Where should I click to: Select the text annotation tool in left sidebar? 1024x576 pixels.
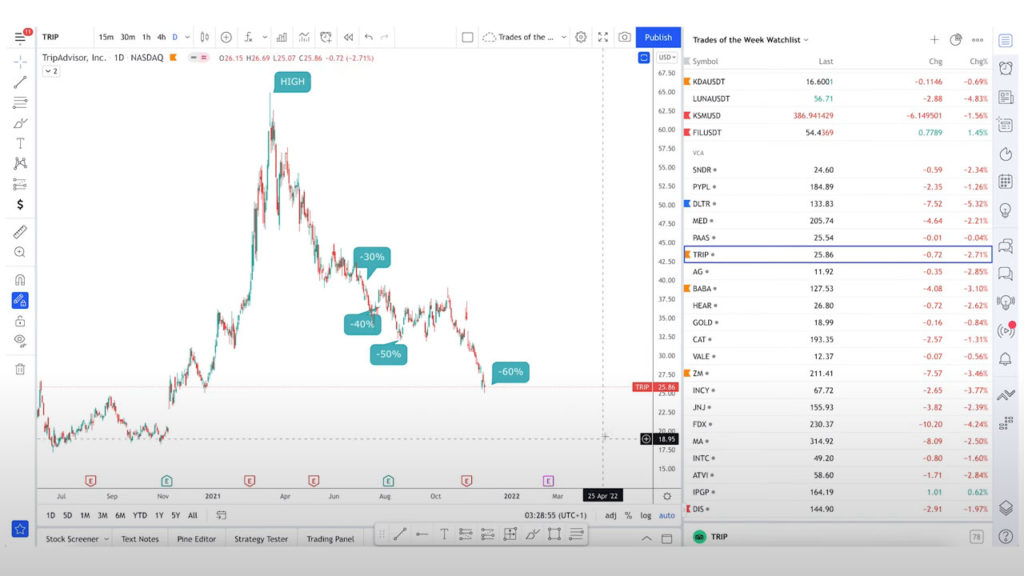pos(20,143)
